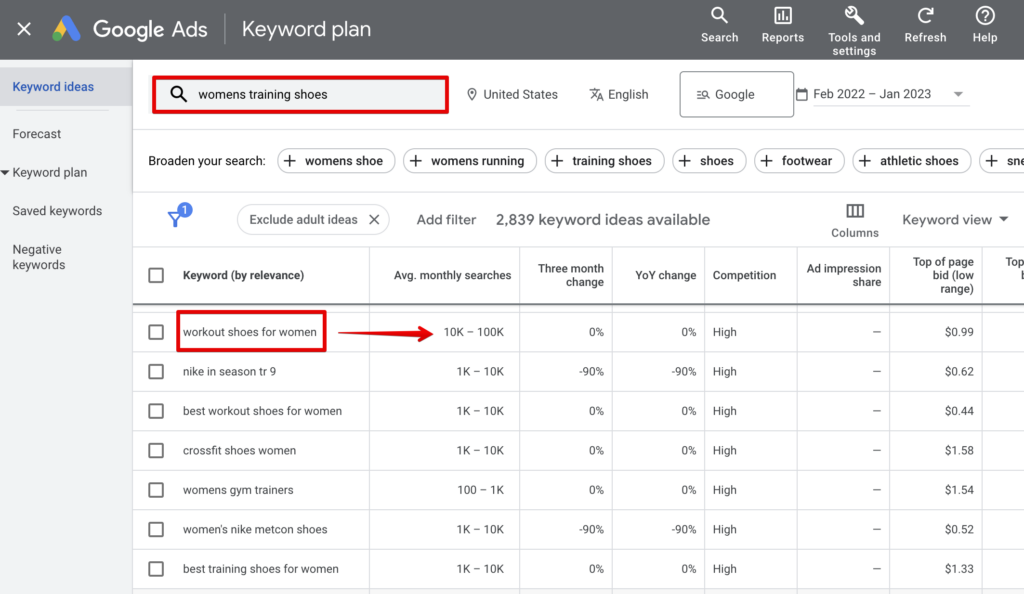Open Saved keywords in sidebar
1024x594 pixels.
[x=57, y=211]
